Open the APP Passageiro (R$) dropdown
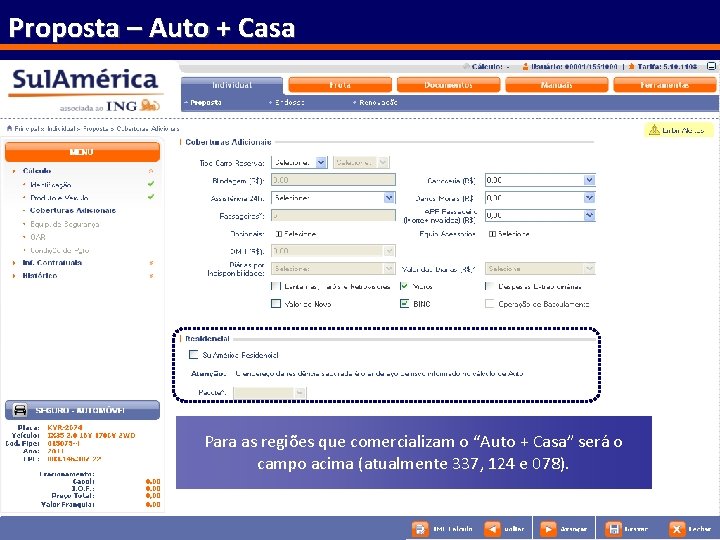720x540 pixels. pyautogui.click(x=540, y=215)
